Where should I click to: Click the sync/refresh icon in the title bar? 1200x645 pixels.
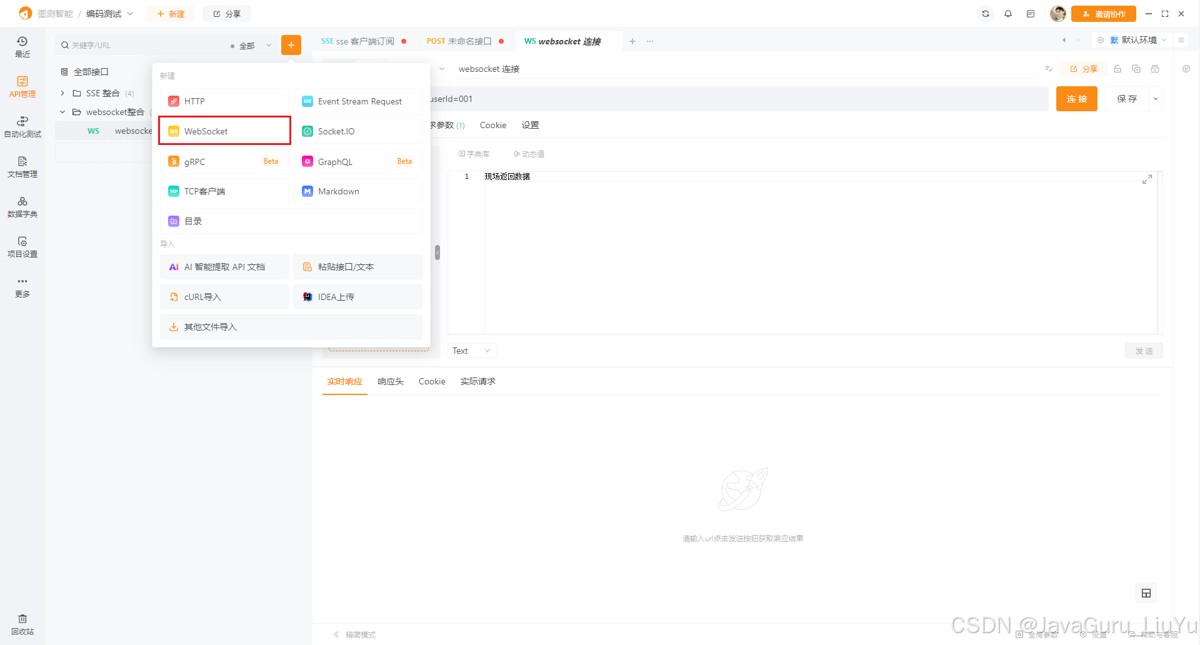(985, 13)
